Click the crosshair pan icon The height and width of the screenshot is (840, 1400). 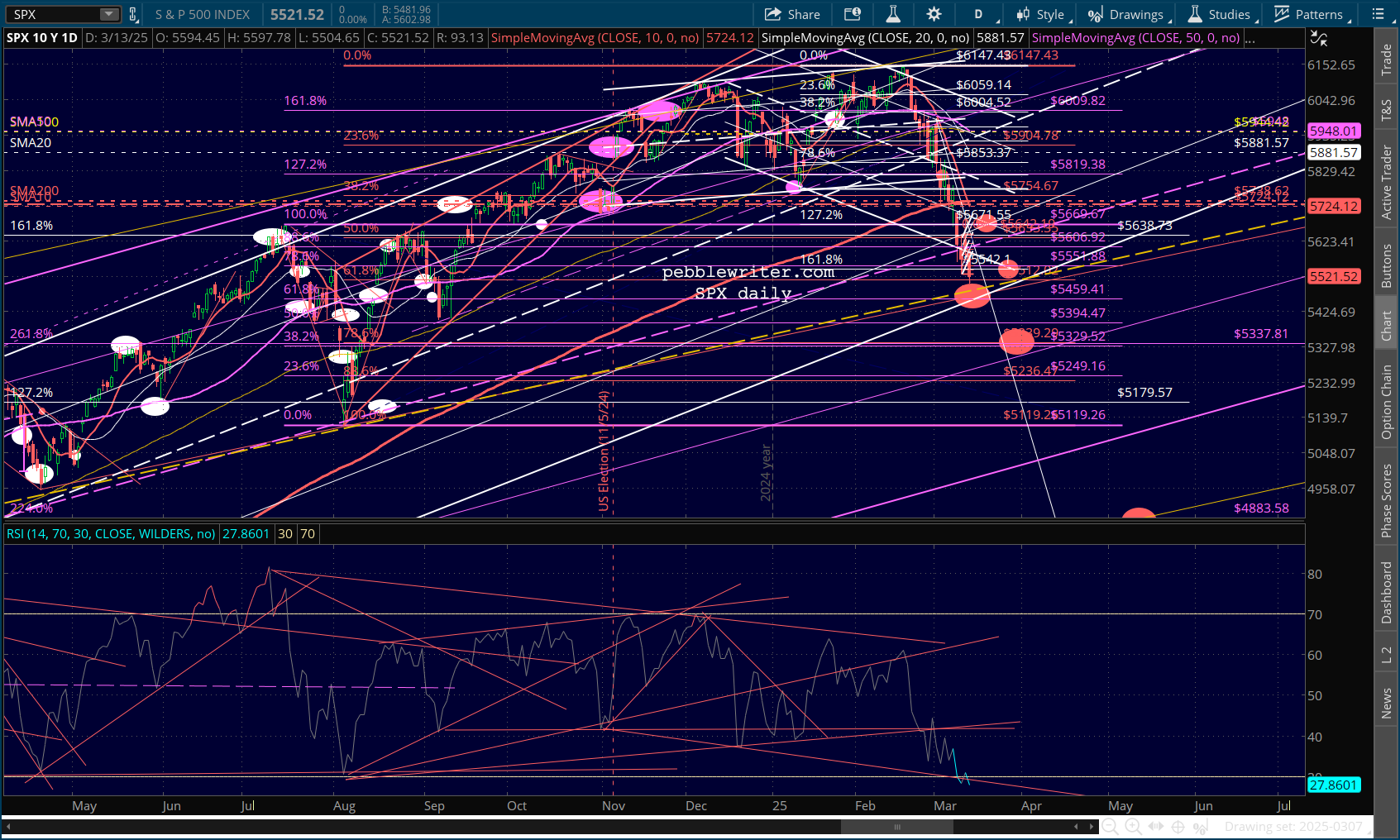click(x=1178, y=826)
